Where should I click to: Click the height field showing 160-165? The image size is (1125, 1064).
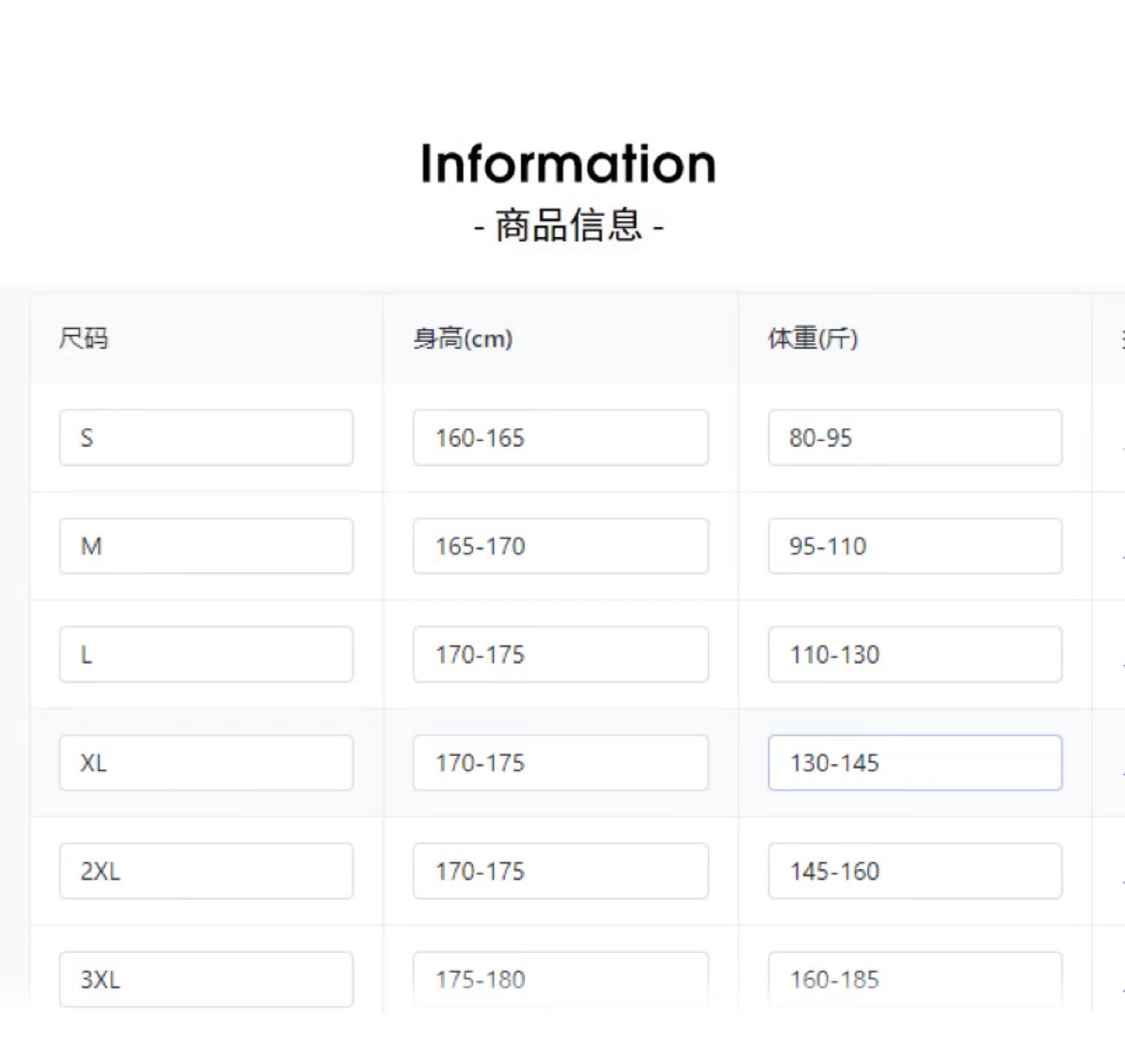click(x=560, y=437)
